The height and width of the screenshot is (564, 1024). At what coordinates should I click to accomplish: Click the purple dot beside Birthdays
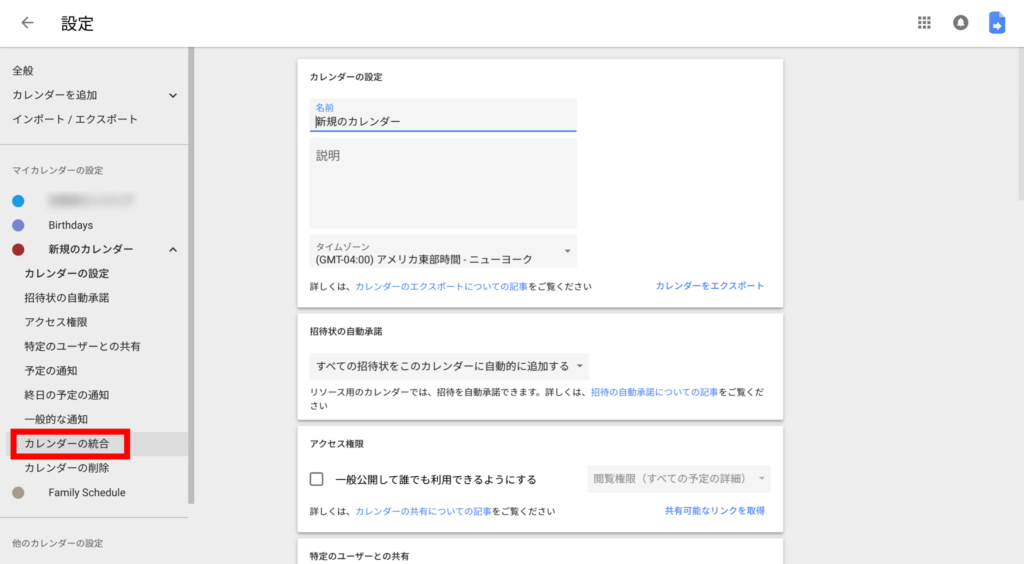coord(18,225)
